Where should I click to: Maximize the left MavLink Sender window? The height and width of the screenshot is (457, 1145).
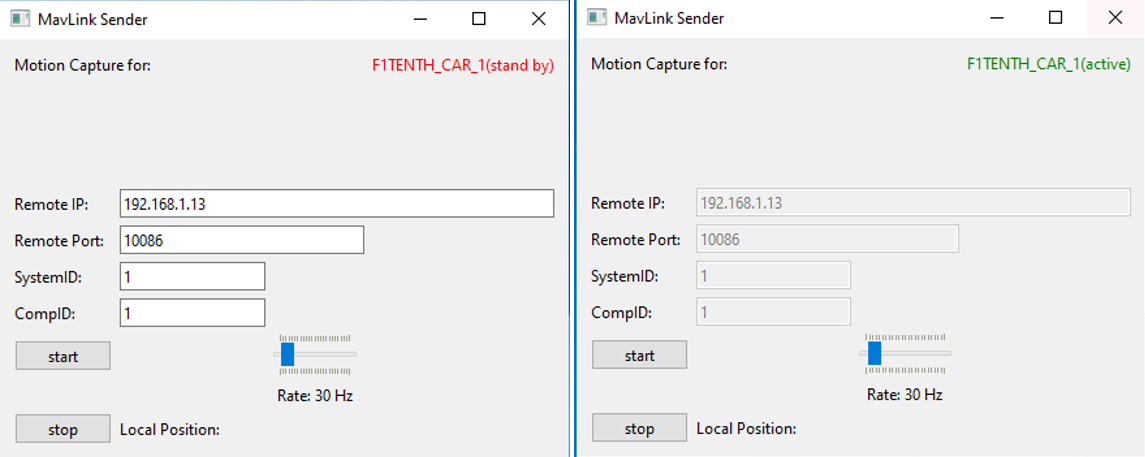[479, 18]
